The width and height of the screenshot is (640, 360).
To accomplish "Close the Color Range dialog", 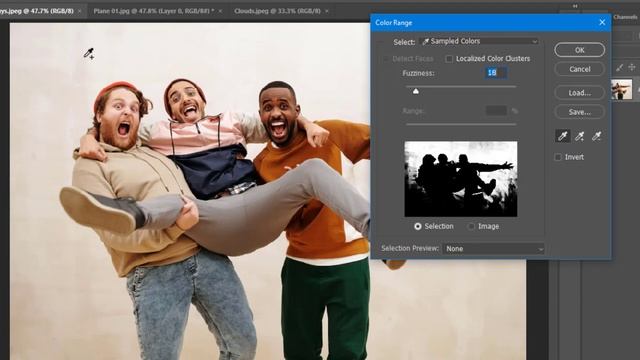I will 602,22.
